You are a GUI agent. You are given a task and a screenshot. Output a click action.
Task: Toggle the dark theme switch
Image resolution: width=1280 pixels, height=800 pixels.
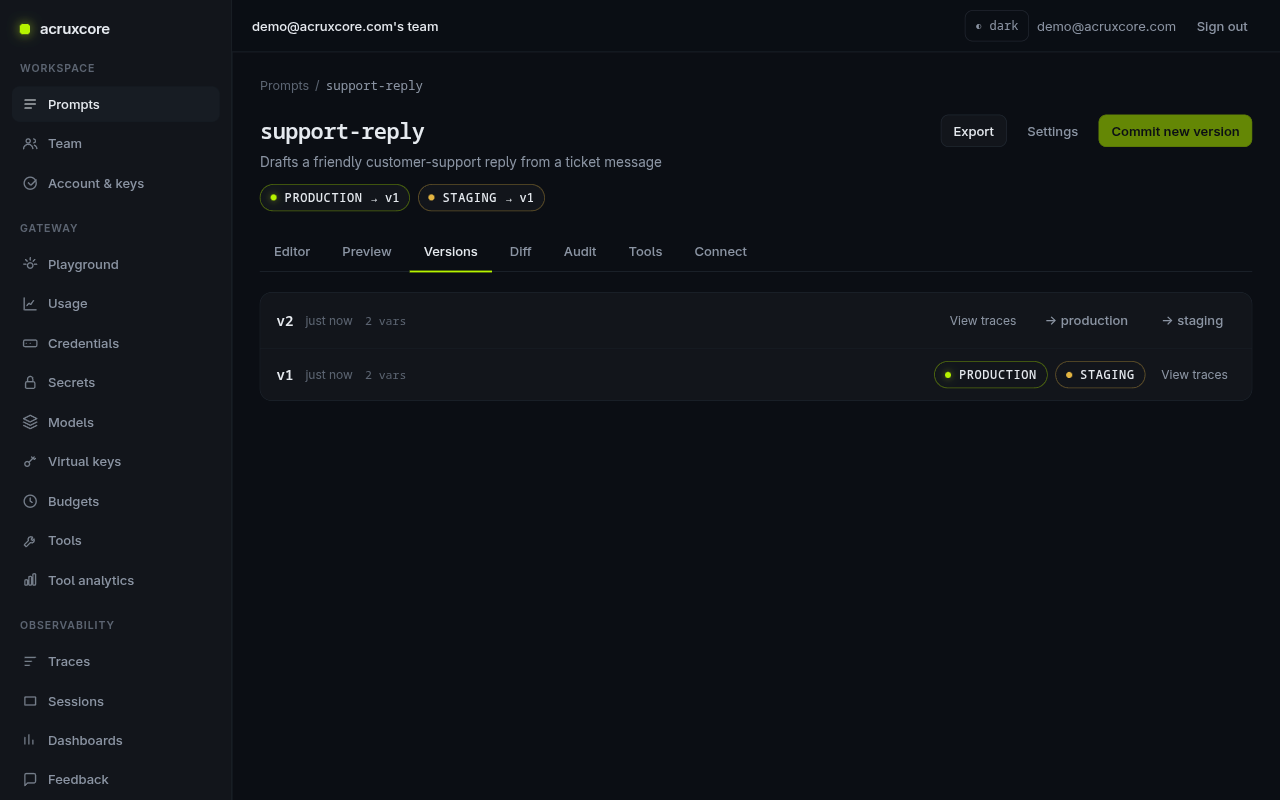[x=996, y=26]
